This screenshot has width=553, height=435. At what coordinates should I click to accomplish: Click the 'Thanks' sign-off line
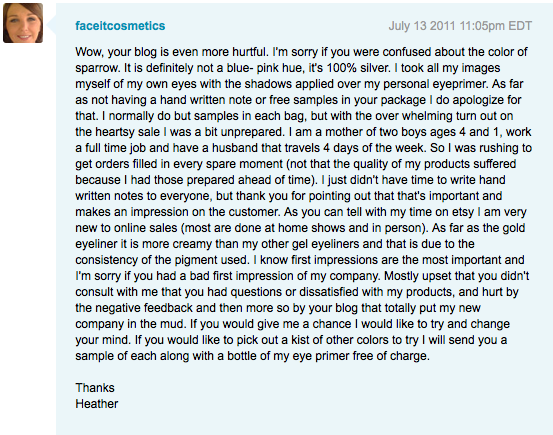(95, 388)
